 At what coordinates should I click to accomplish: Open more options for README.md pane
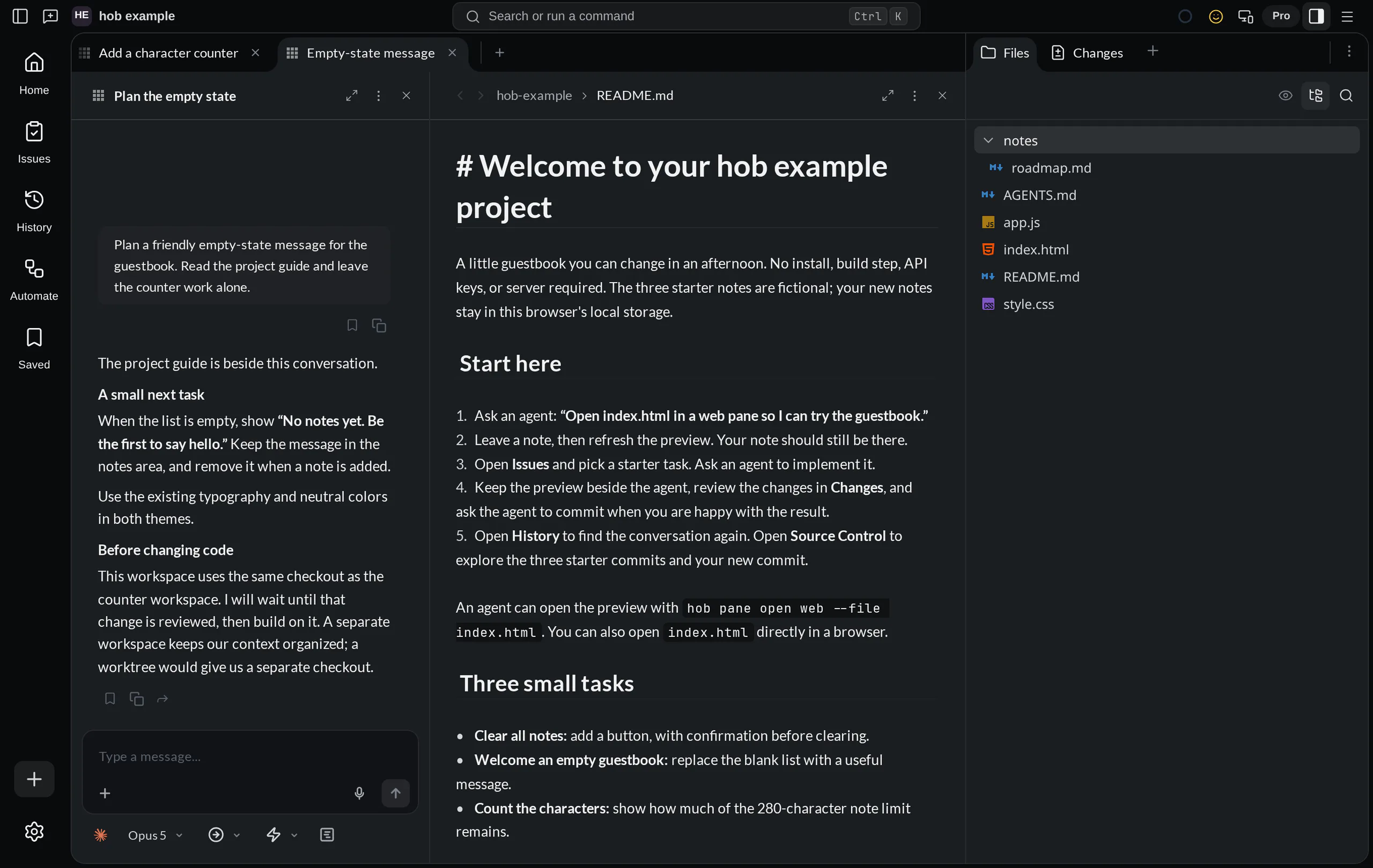tap(914, 96)
